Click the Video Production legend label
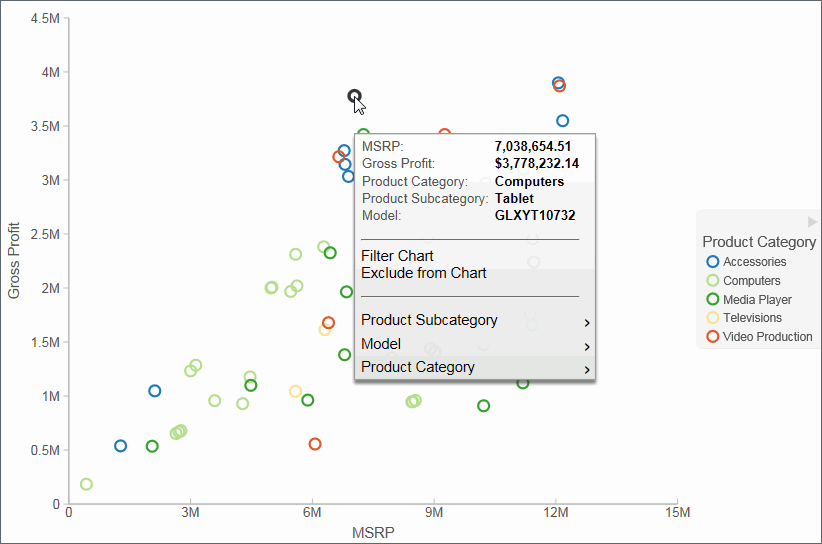Viewport: 822px width, 544px height. (x=767, y=337)
